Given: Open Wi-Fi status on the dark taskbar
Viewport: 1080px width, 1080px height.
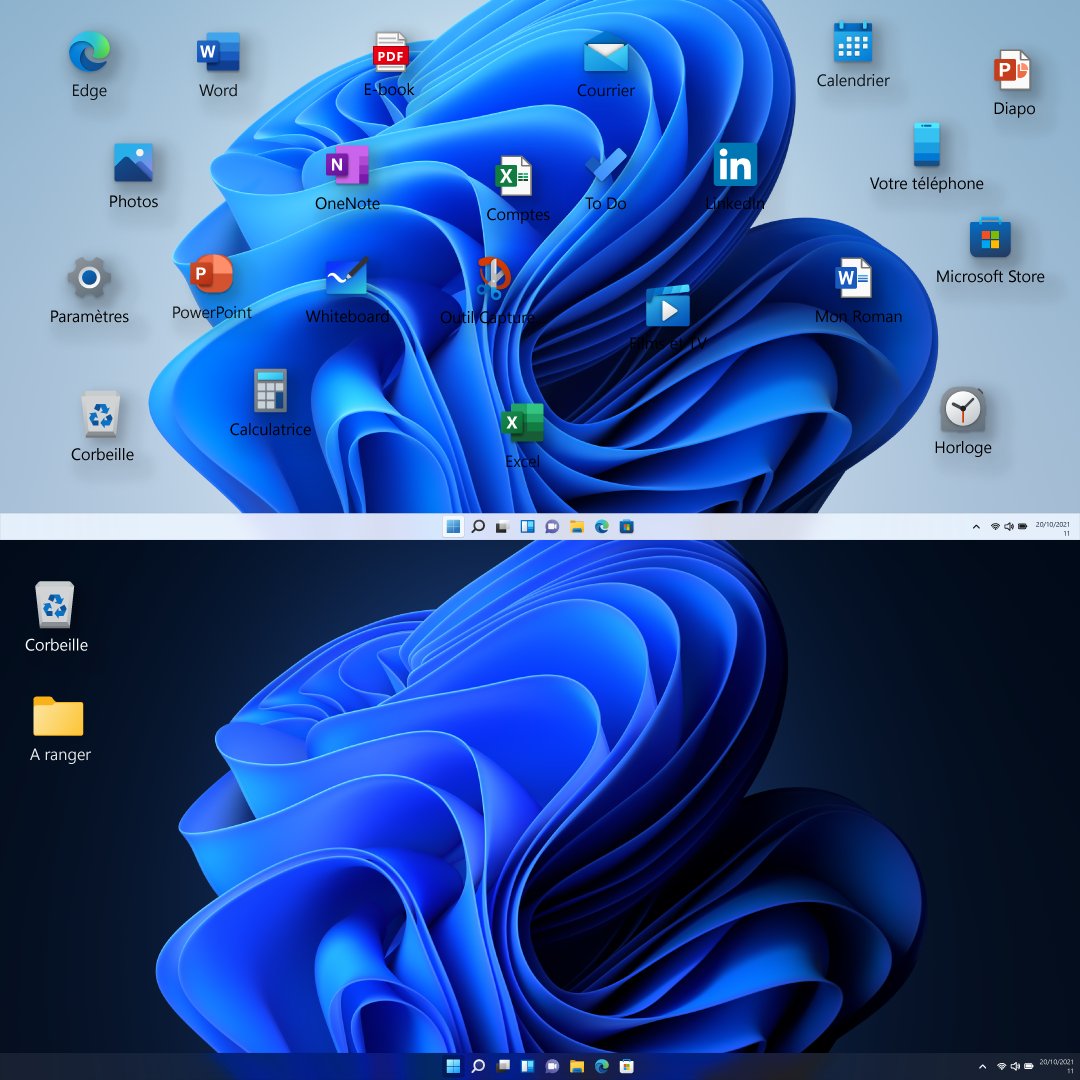Looking at the screenshot, I should 1001,1067.
